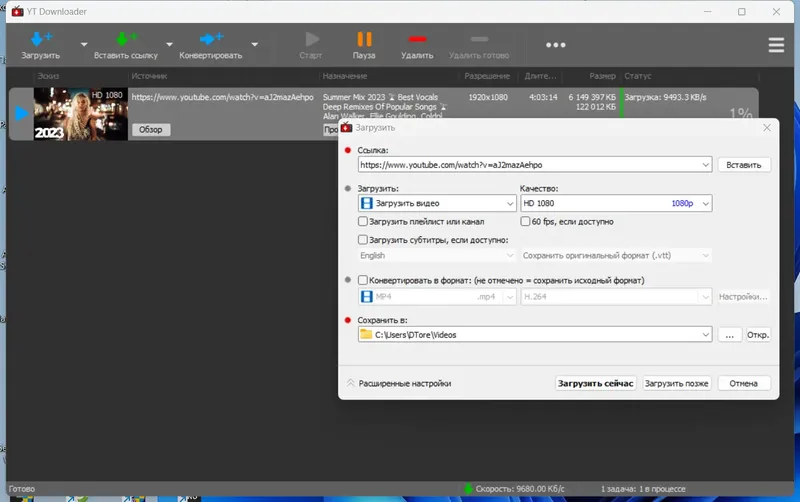The height and width of the screenshot is (502, 800).
Task: Click the ... browse folder button
Action: coord(730,335)
